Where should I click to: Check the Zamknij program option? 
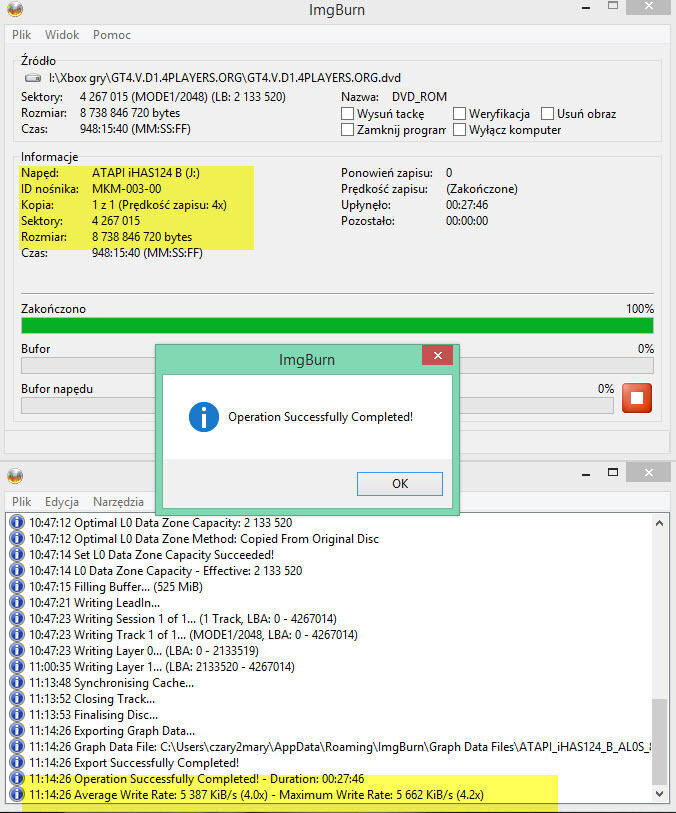(x=347, y=130)
